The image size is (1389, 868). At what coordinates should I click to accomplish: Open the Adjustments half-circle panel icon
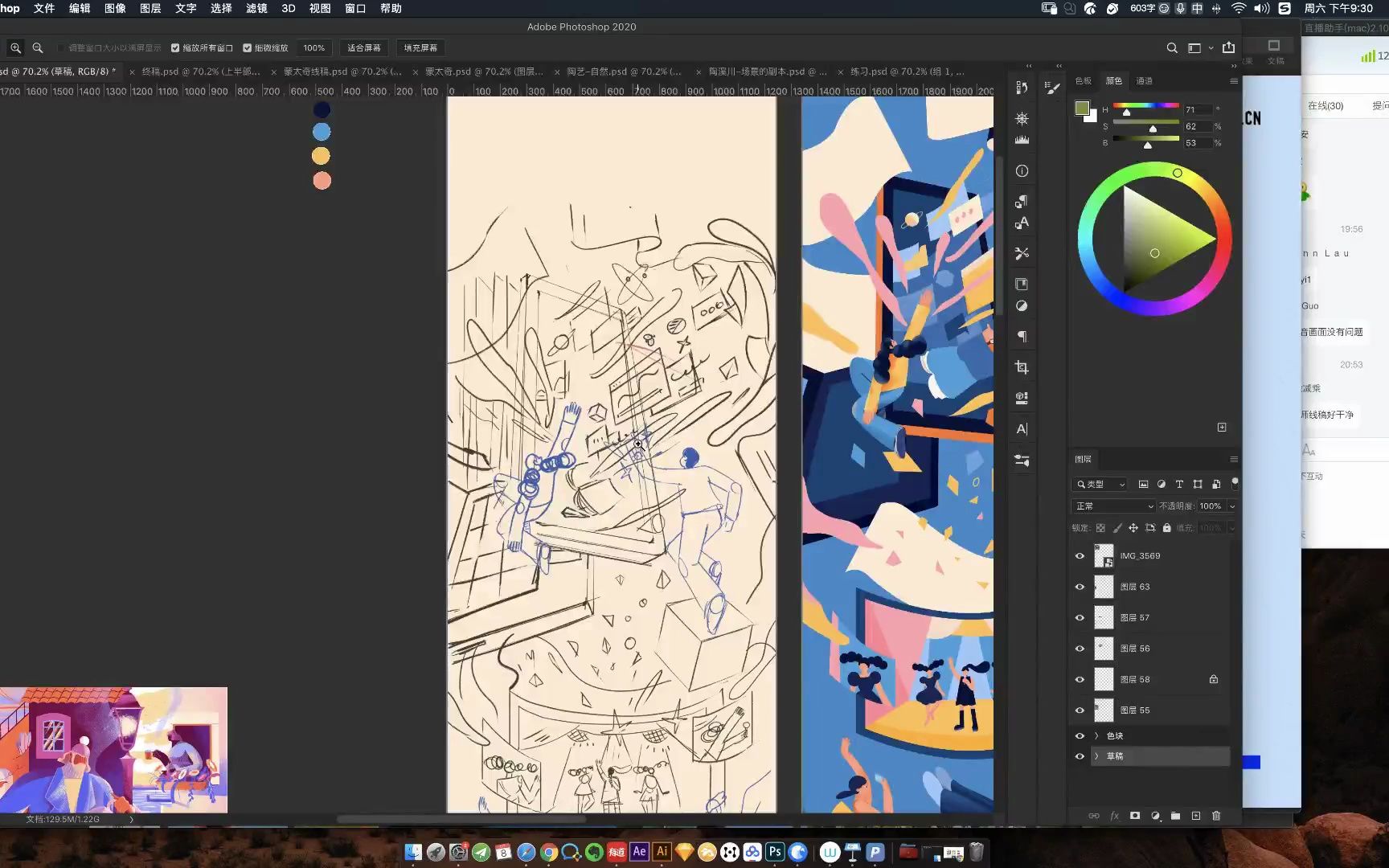(x=1022, y=306)
